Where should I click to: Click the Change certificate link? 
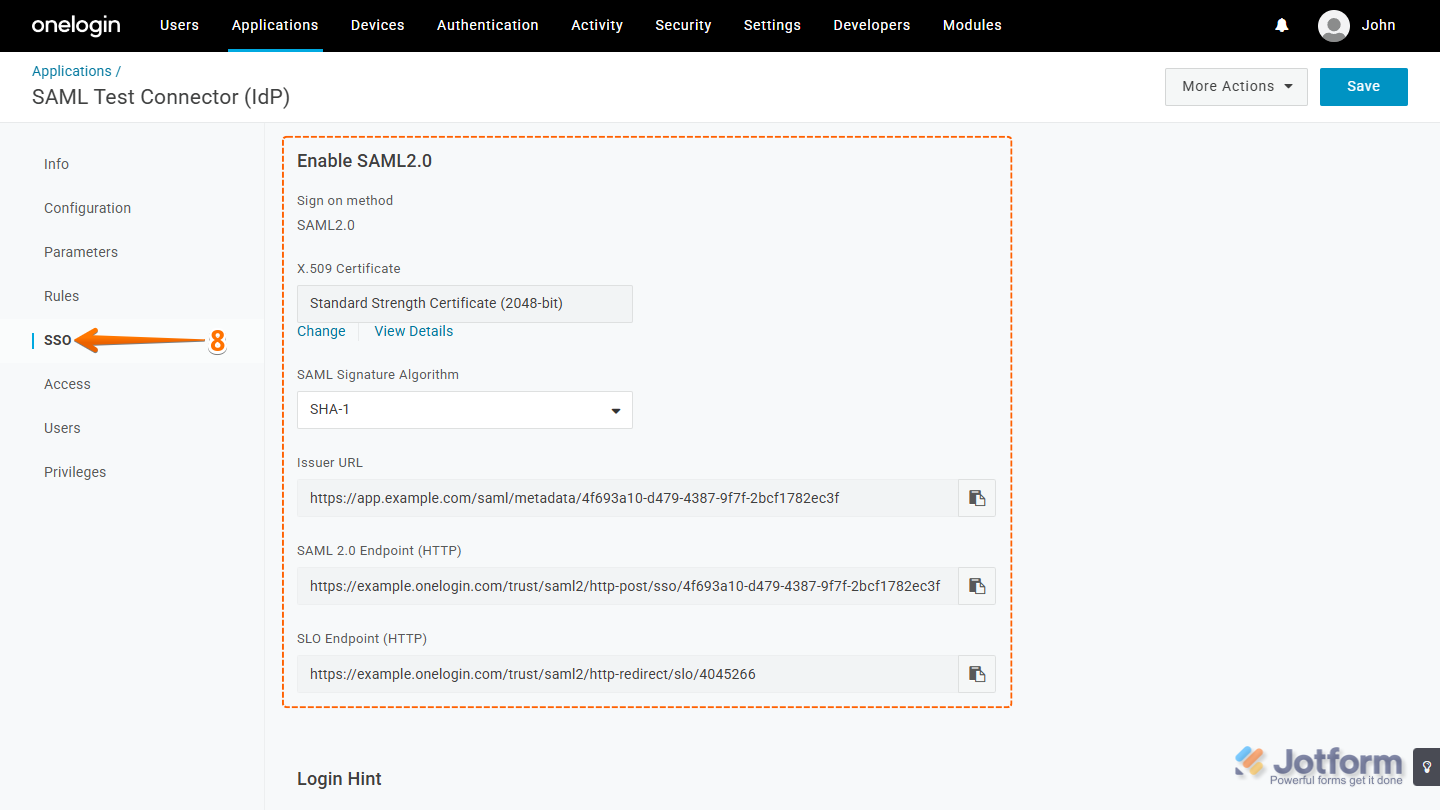click(x=321, y=331)
